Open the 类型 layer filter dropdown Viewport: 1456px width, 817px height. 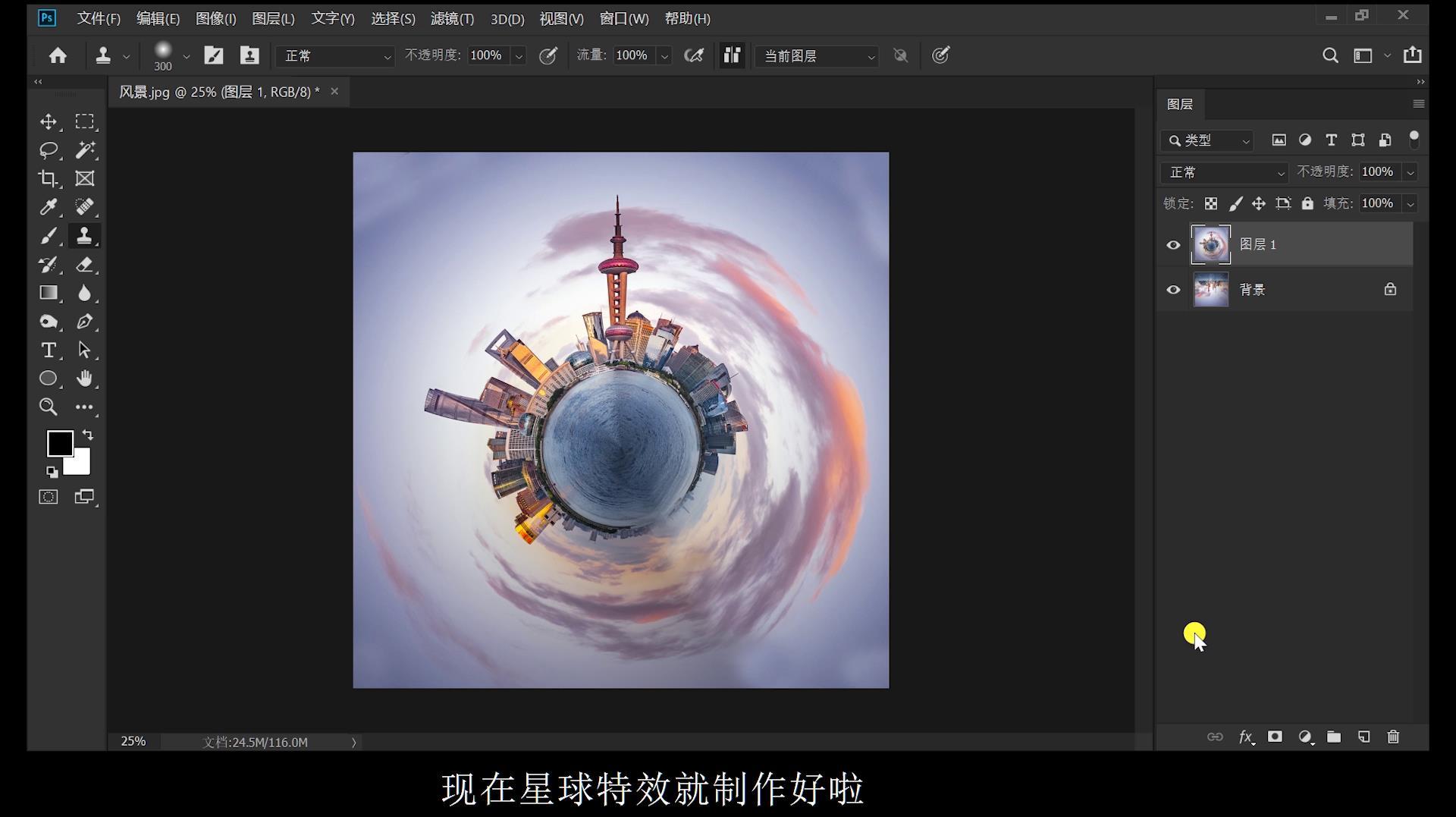1207,140
